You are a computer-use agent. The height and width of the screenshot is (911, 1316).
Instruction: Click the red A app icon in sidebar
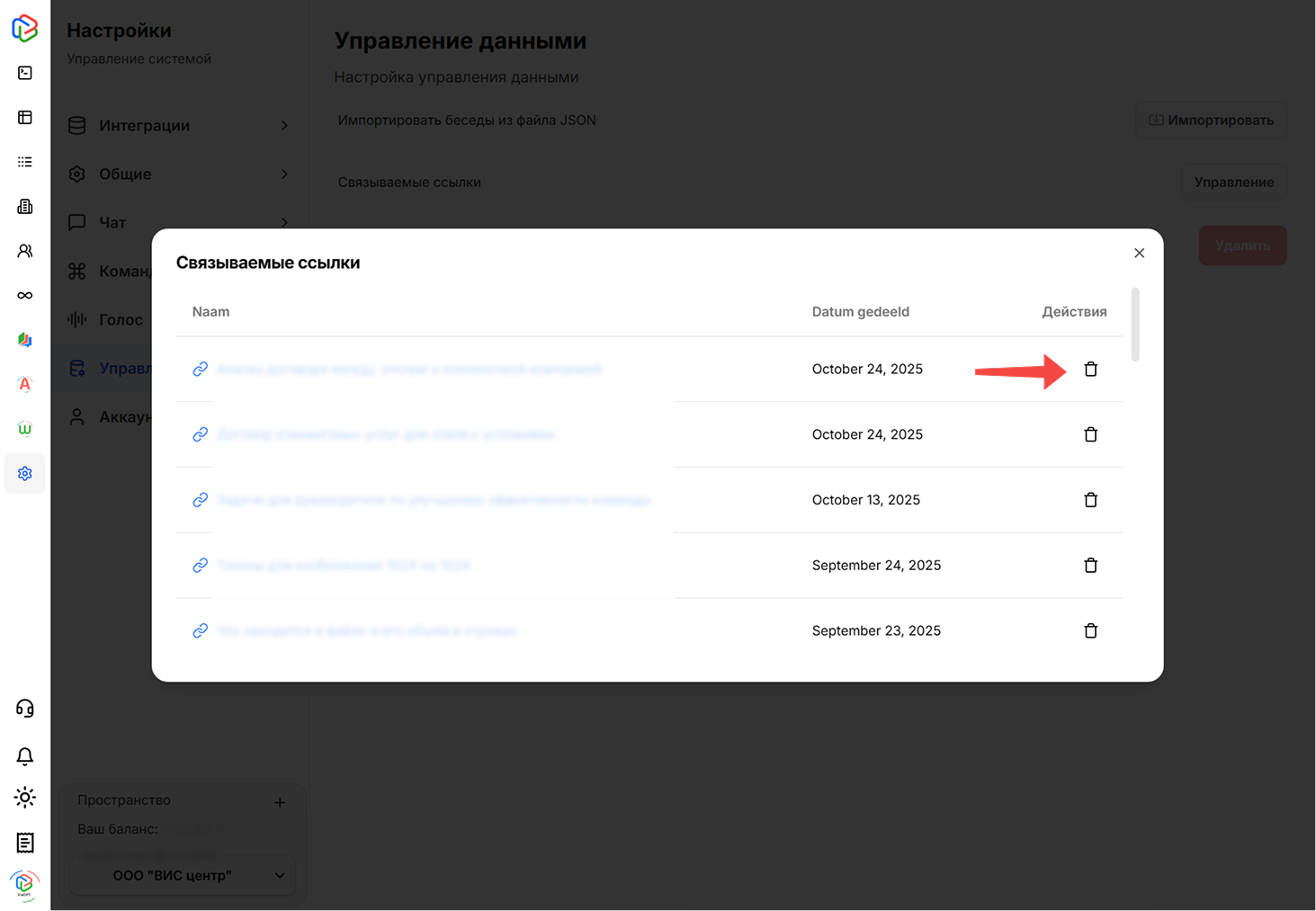point(24,384)
